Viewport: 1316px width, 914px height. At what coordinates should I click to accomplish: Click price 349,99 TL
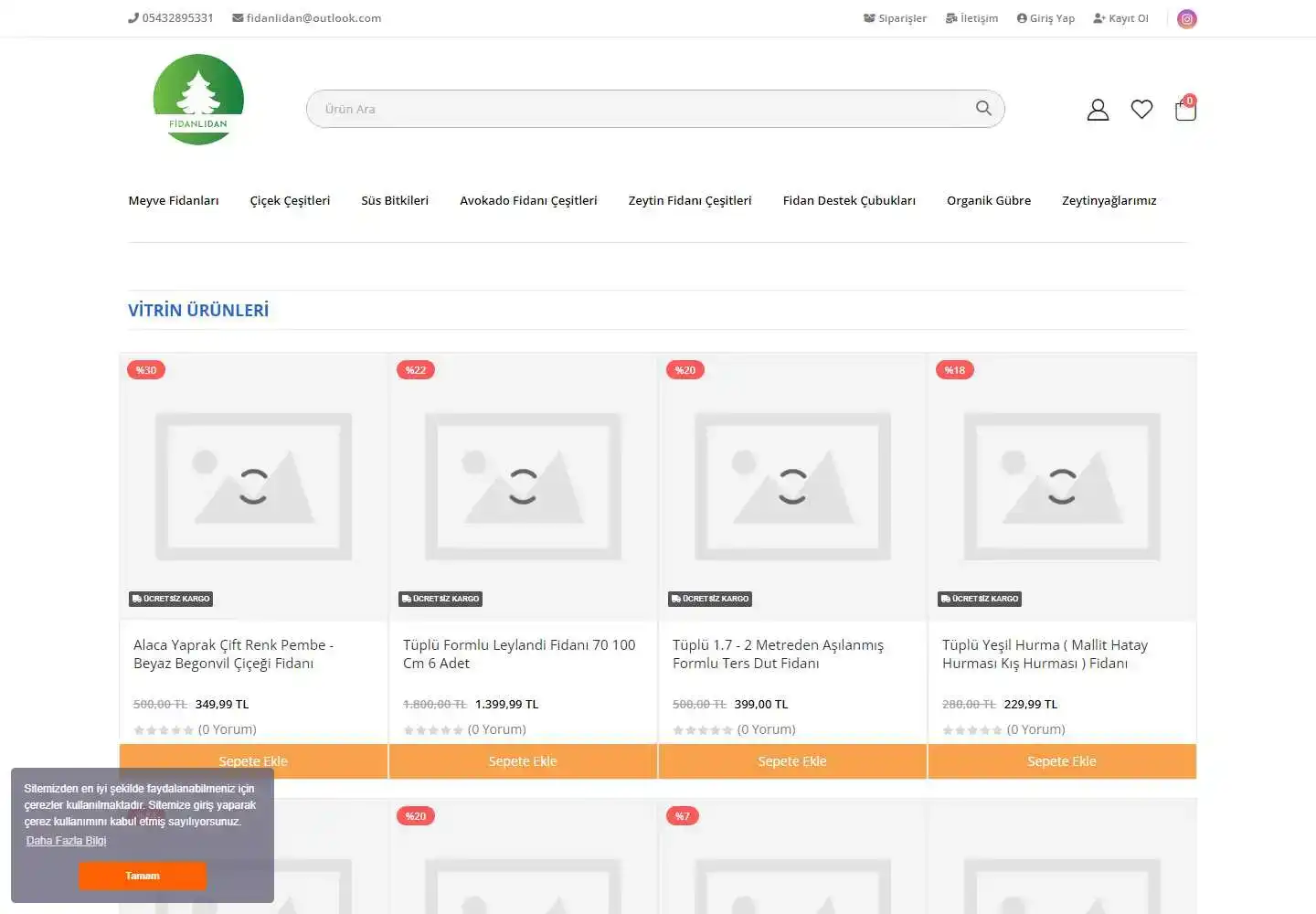click(x=222, y=704)
